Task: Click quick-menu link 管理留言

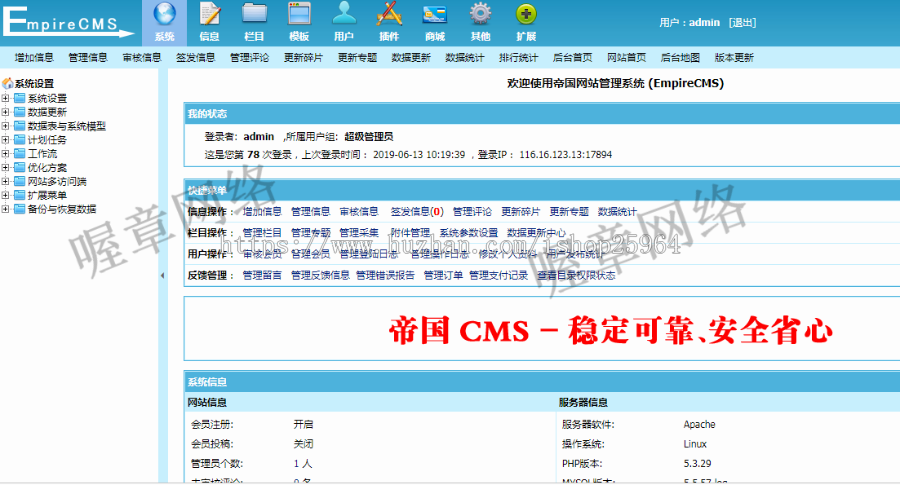Action: tap(262, 276)
